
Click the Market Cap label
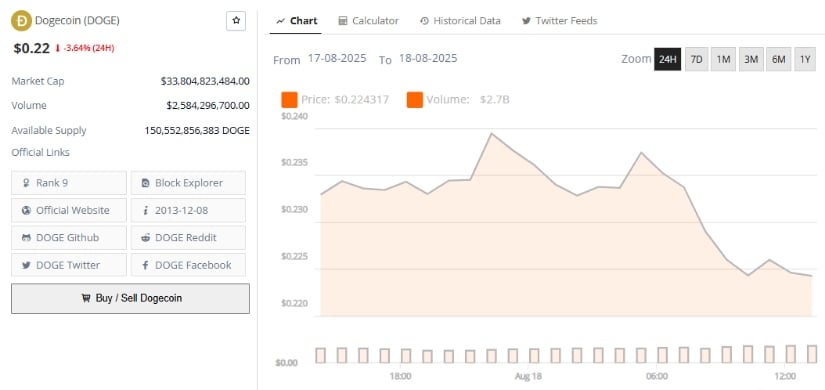38,82
